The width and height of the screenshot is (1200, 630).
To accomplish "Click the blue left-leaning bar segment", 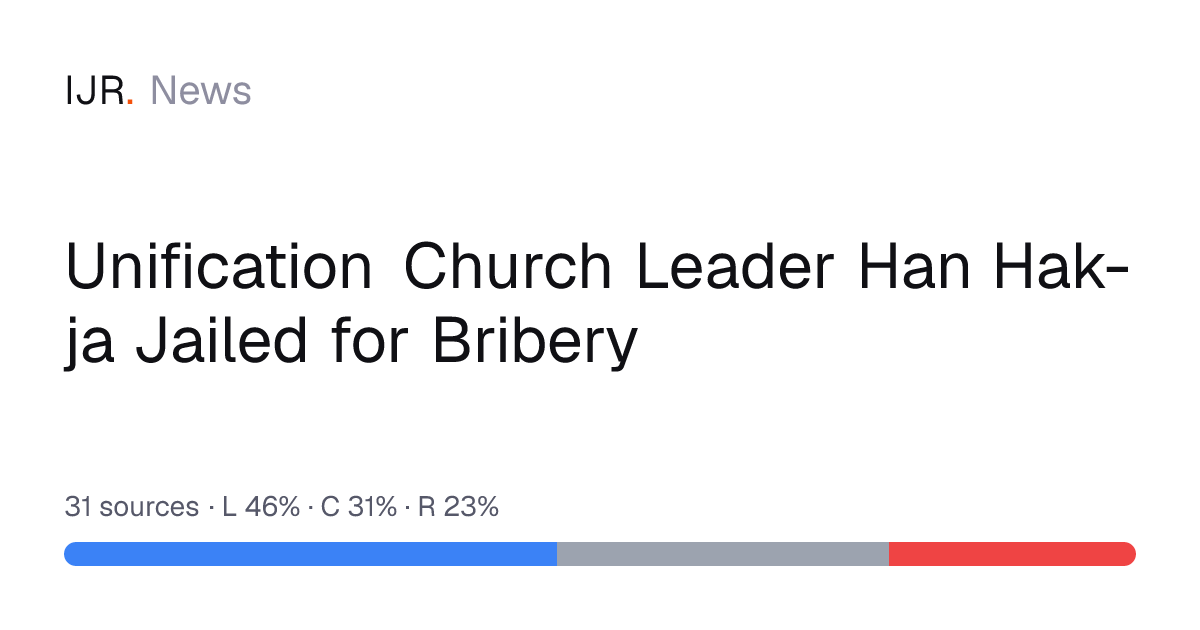I will coord(310,554).
